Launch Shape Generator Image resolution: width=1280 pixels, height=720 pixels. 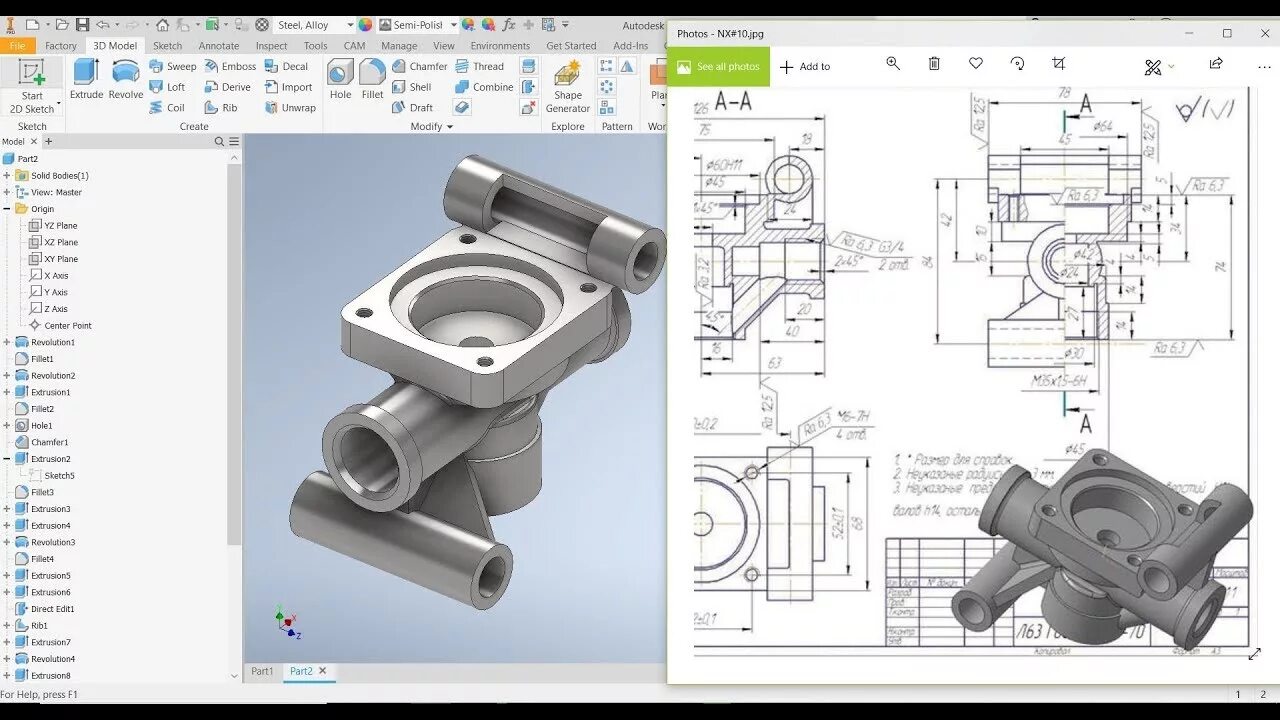pos(568,87)
